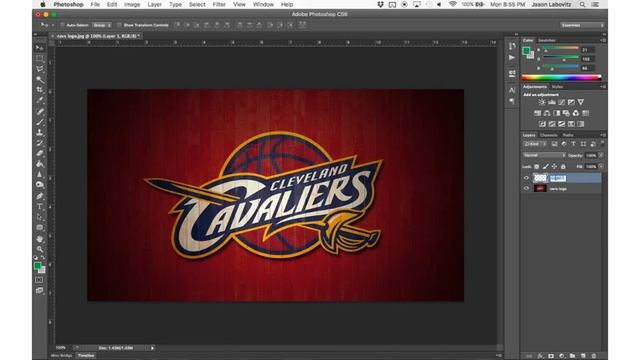640x360 pixels.
Task: Select the Eyedropper tool
Action: (40, 100)
